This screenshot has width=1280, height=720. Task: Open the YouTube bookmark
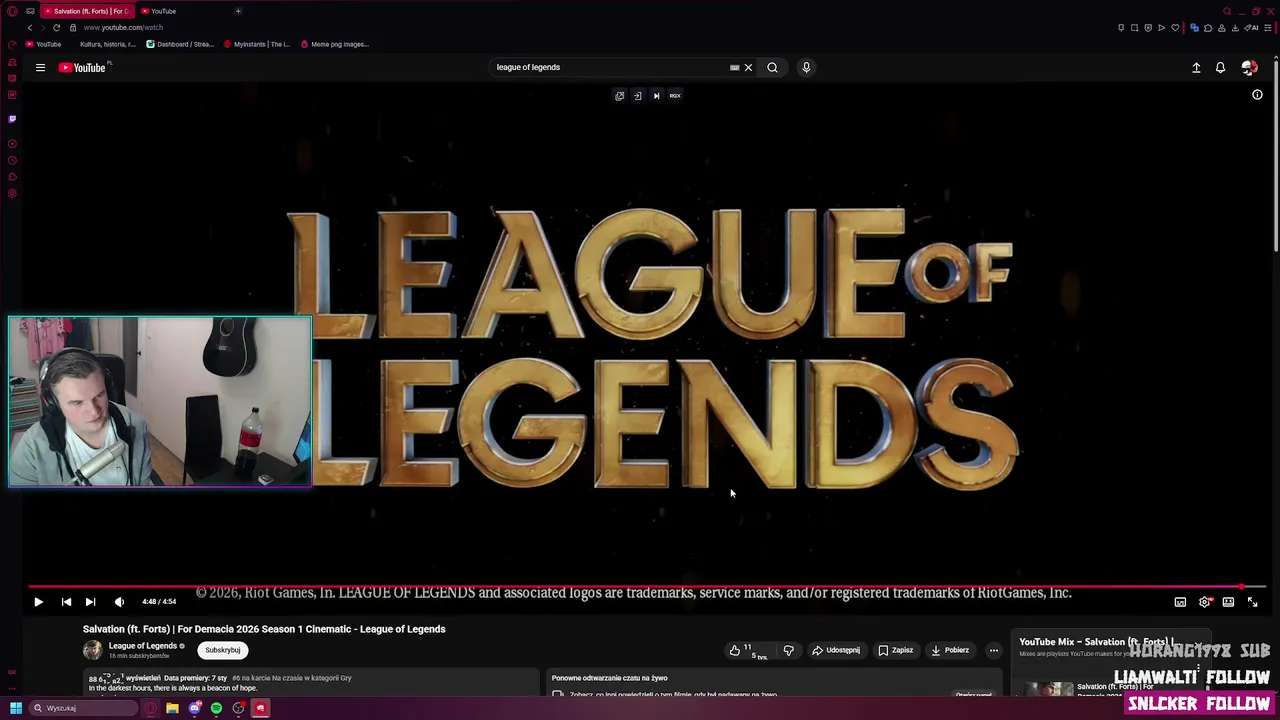44,44
